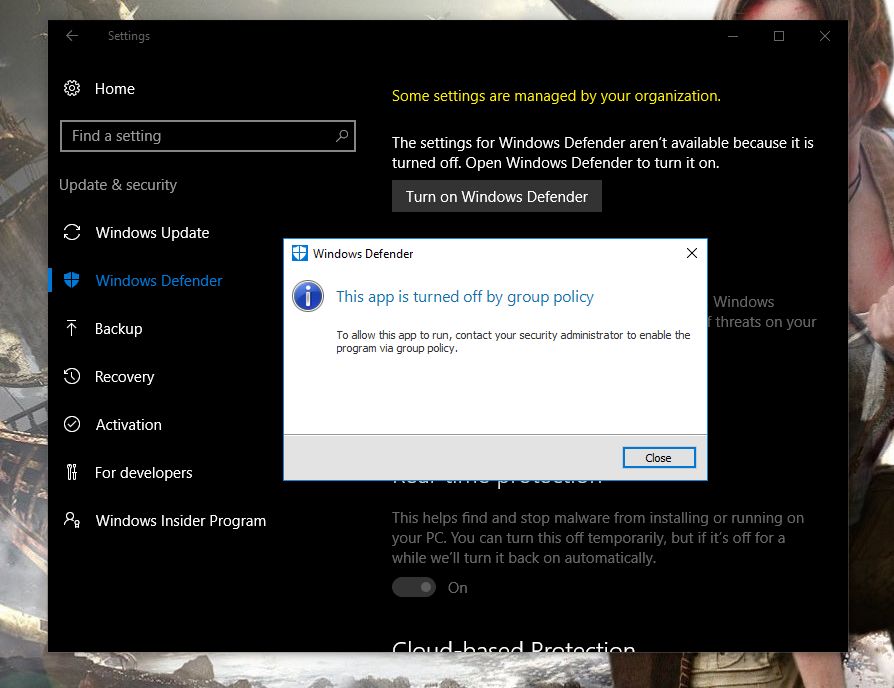Click 'Some settings are managed by your organization' text
Image resolution: width=894 pixels, height=688 pixels.
tap(556, 96)
